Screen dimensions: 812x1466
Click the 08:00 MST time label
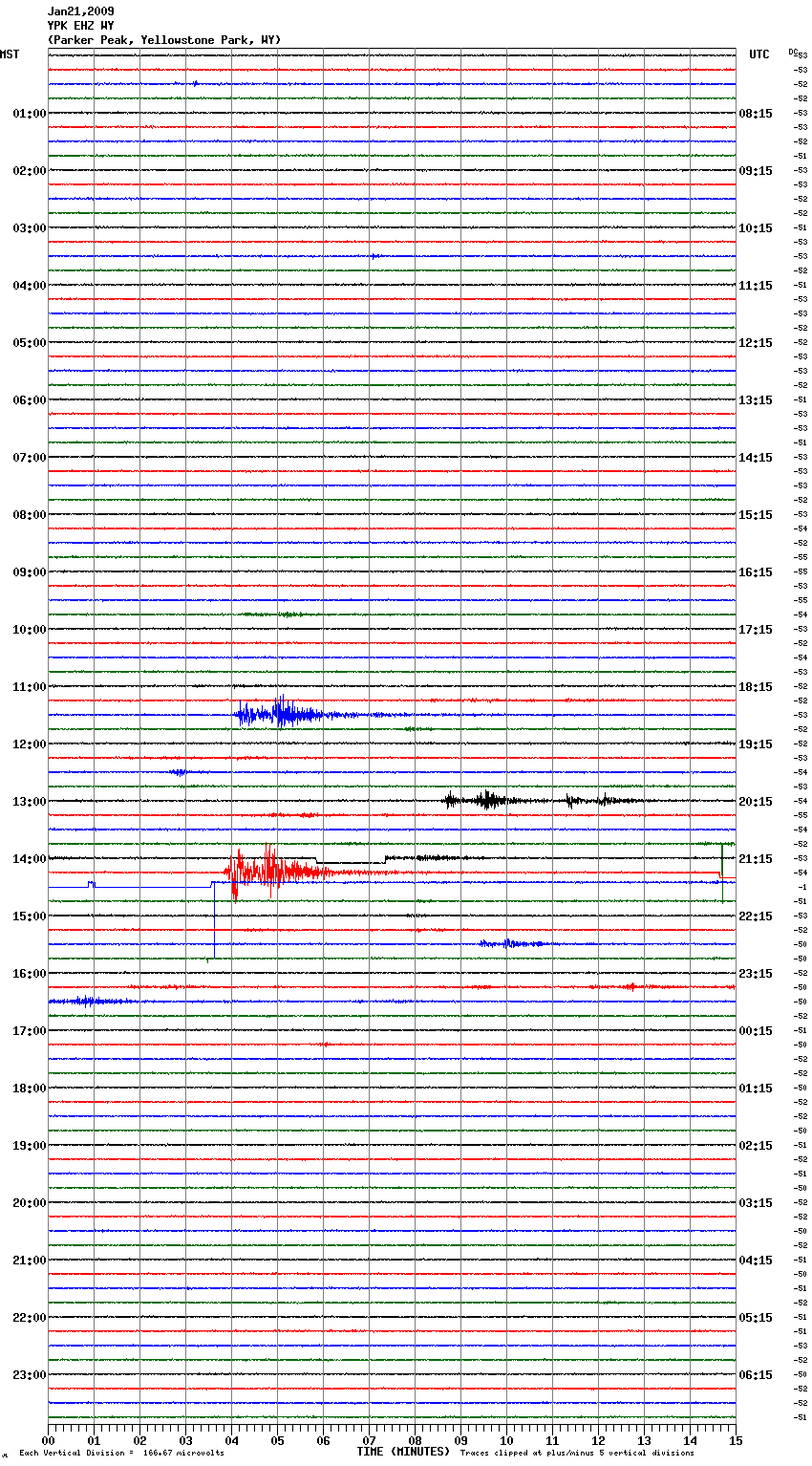pos(30,515)
